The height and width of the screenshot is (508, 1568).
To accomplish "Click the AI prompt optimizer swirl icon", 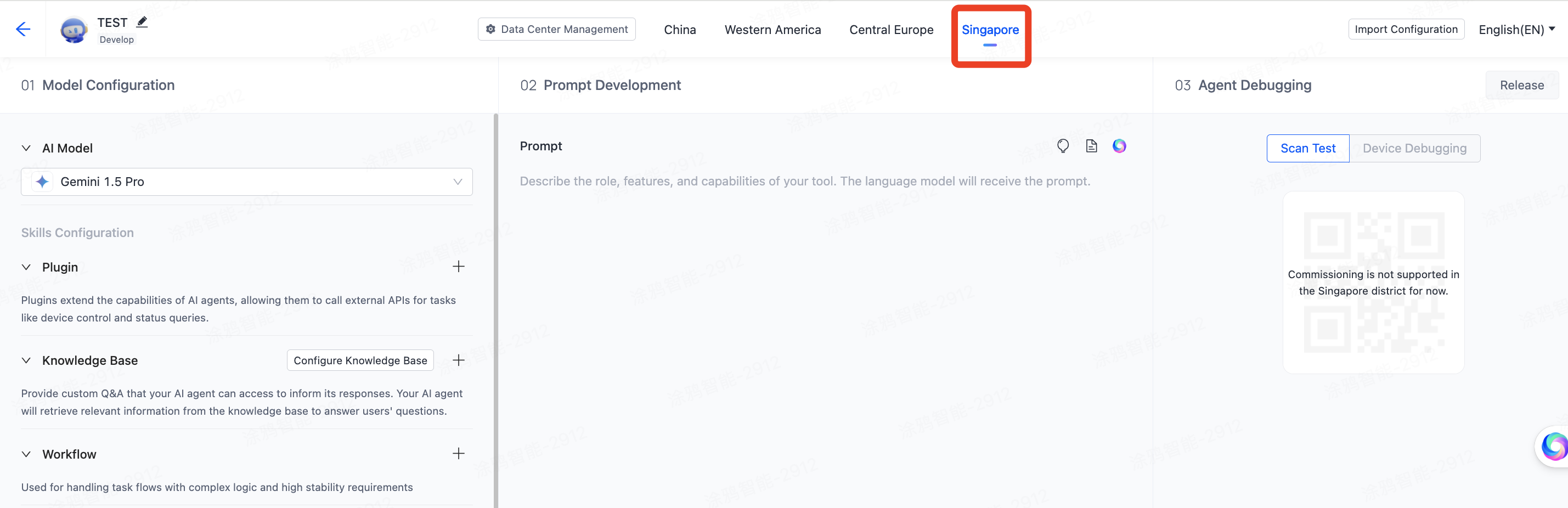I will click(x=1119, y=146).
